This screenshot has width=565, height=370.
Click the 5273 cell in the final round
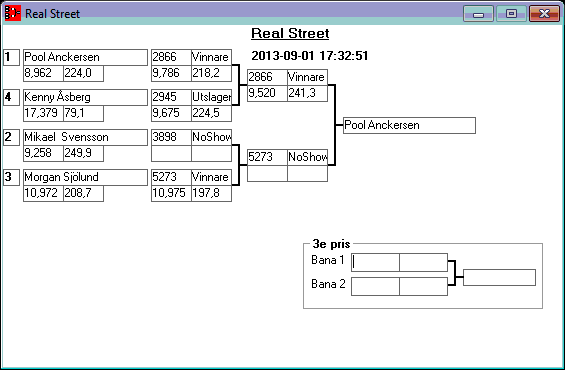[267, 157]
